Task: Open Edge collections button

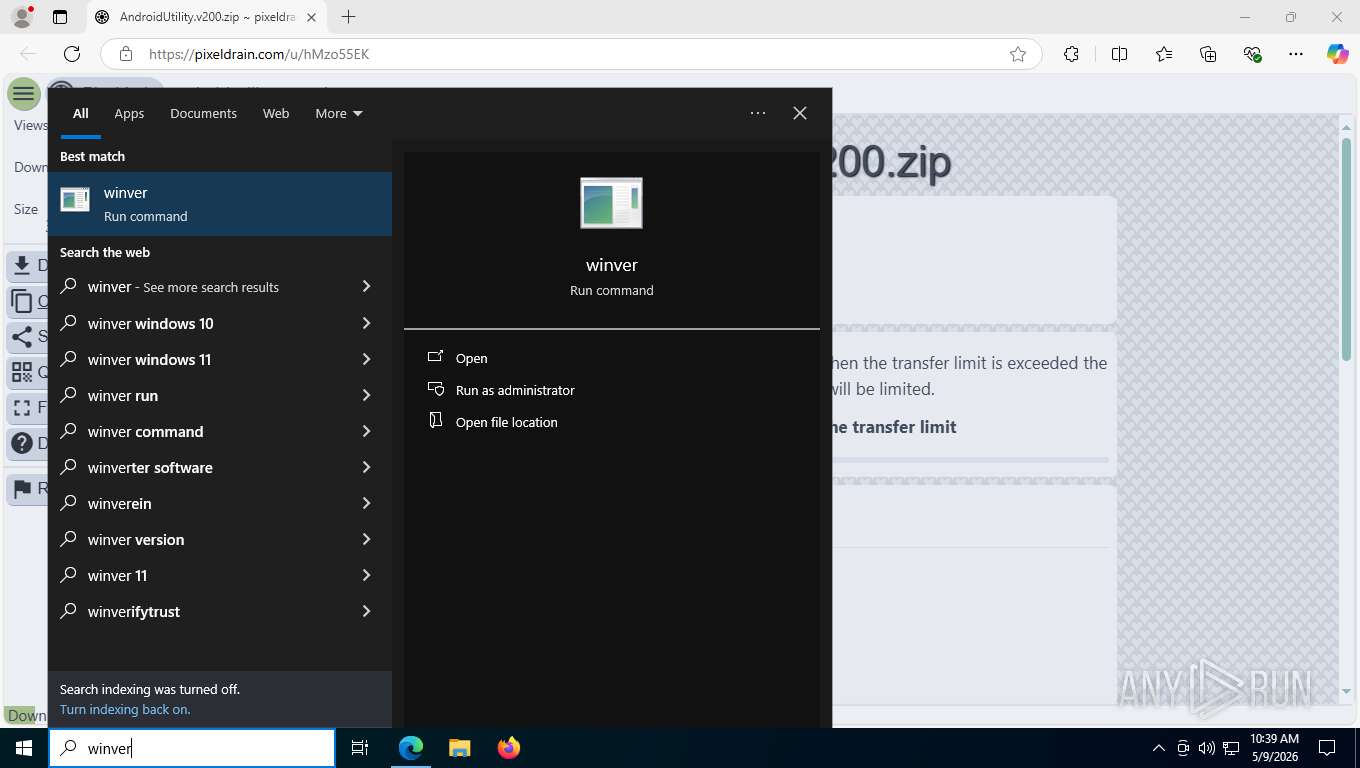Action: coord(1208,54)
